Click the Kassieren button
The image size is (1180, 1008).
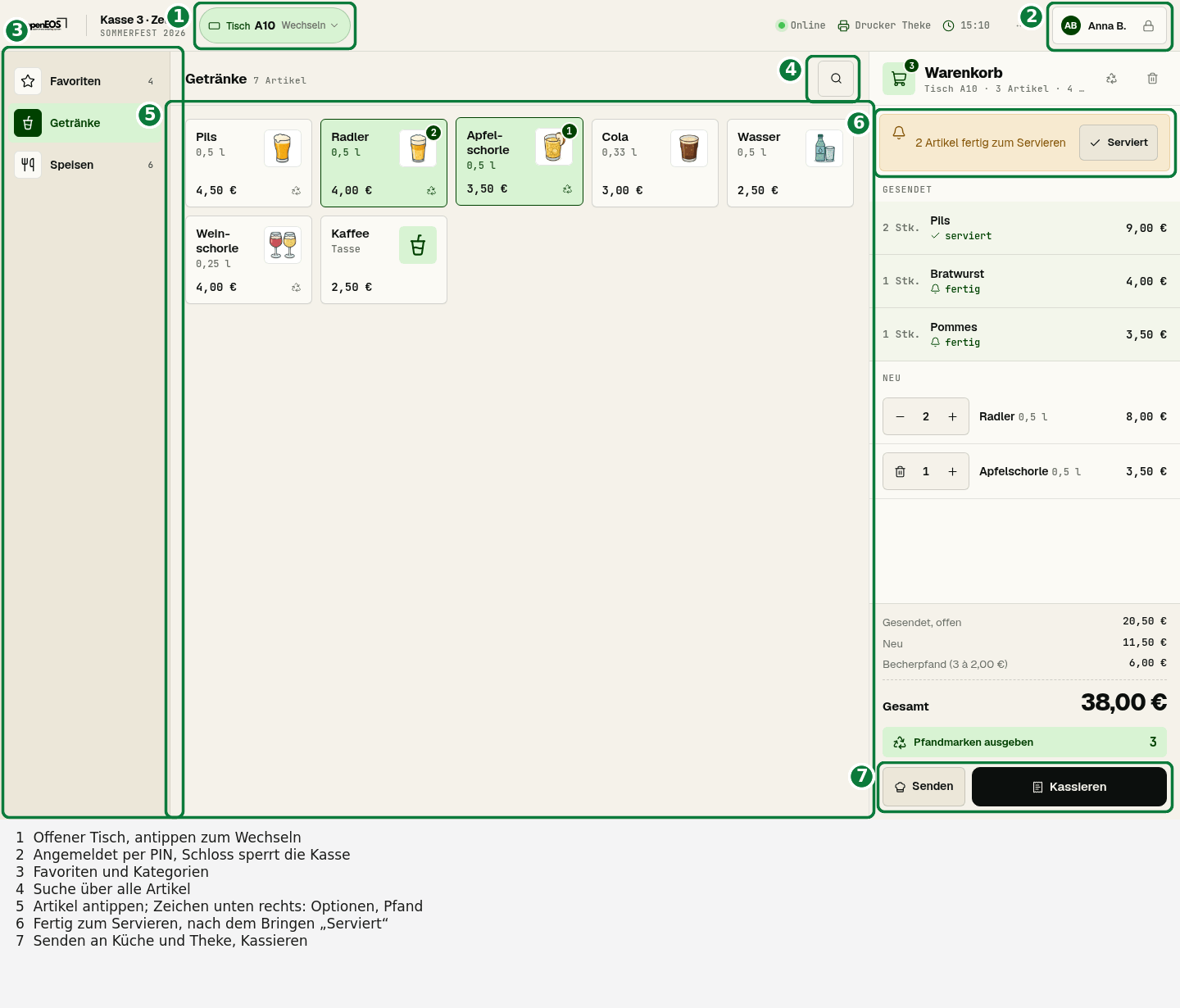pos(1069,787)
